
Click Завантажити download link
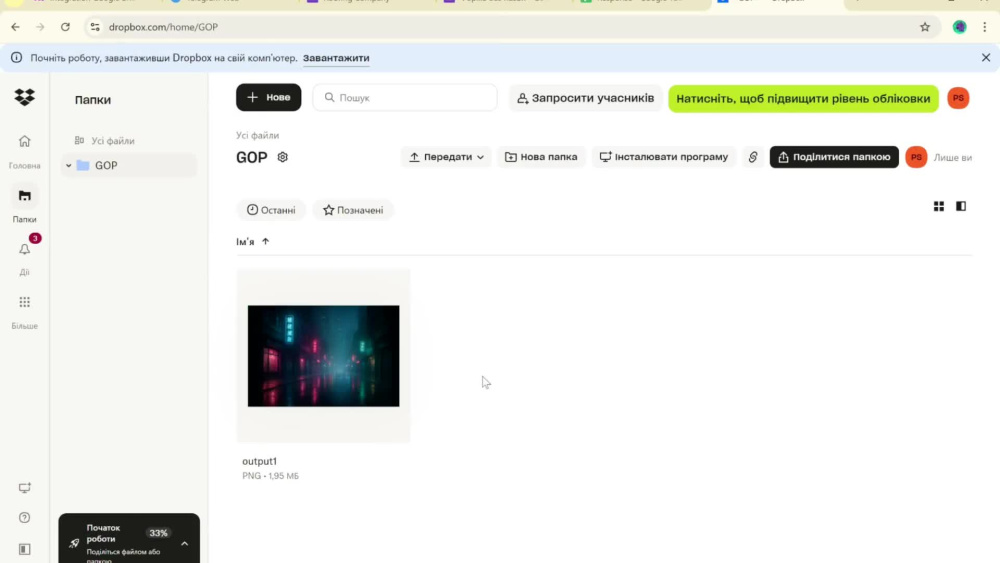point(336,58)
